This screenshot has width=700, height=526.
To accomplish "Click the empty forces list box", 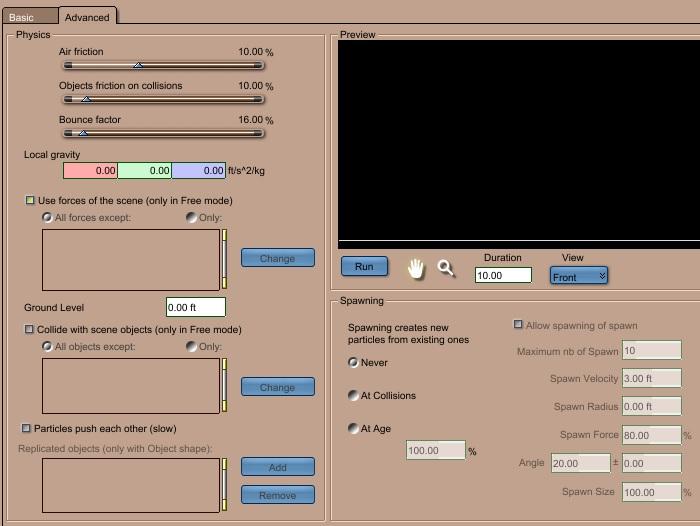I will (131, 260).
